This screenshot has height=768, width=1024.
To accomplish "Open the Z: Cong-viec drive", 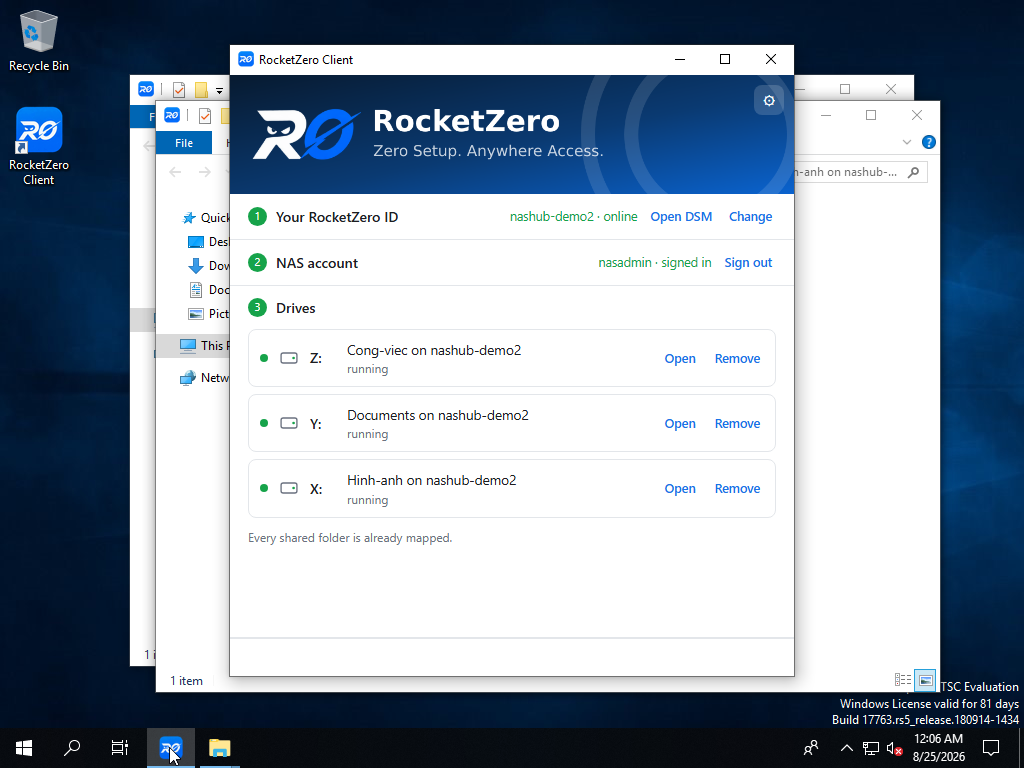I will (x=680, y=359).
